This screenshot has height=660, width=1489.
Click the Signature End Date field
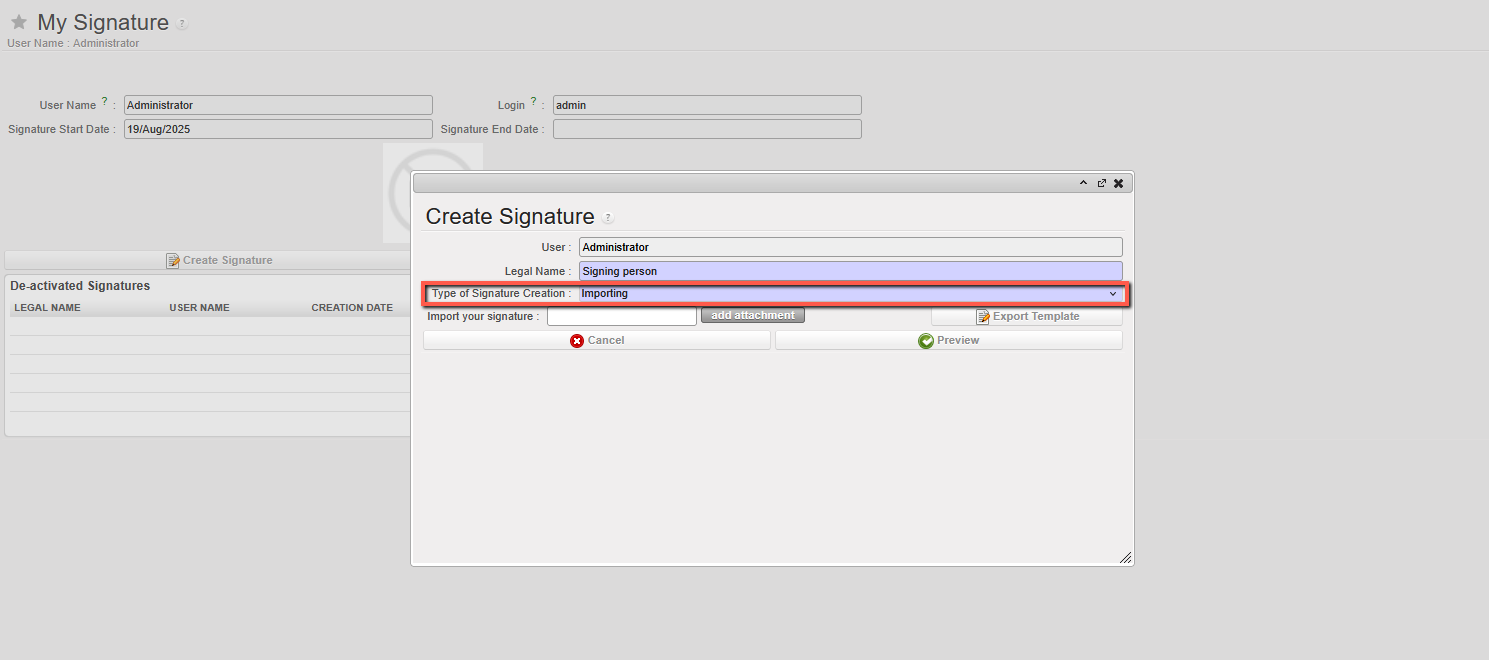(x=707, y=129)
